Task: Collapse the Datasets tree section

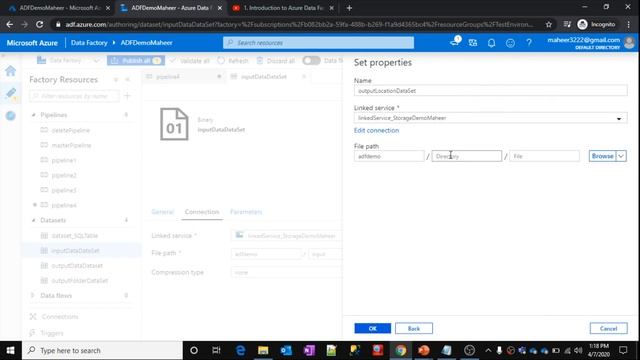Action: point(33,220)
